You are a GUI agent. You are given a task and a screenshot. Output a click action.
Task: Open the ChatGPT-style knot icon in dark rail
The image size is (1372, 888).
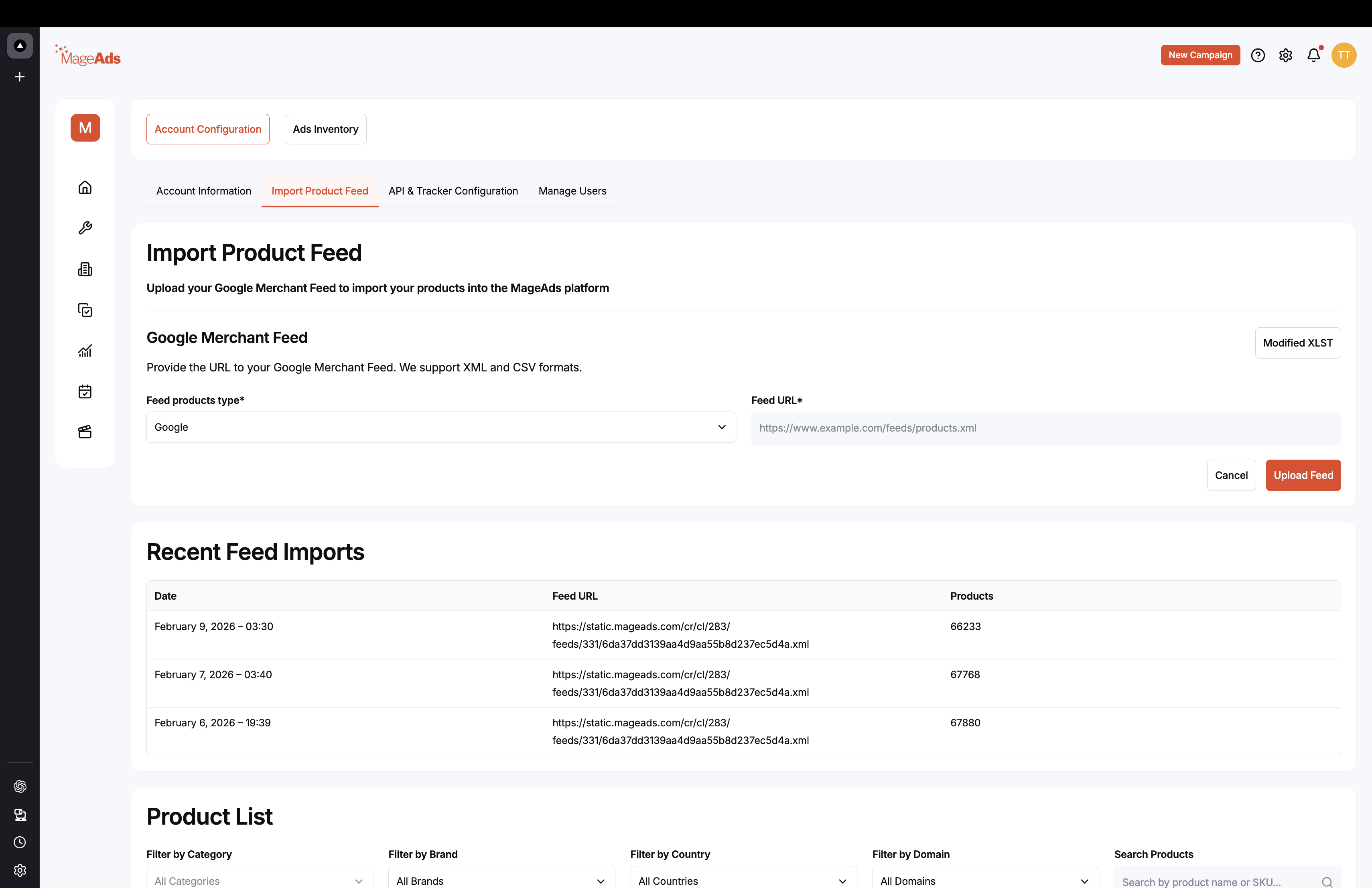20,787
